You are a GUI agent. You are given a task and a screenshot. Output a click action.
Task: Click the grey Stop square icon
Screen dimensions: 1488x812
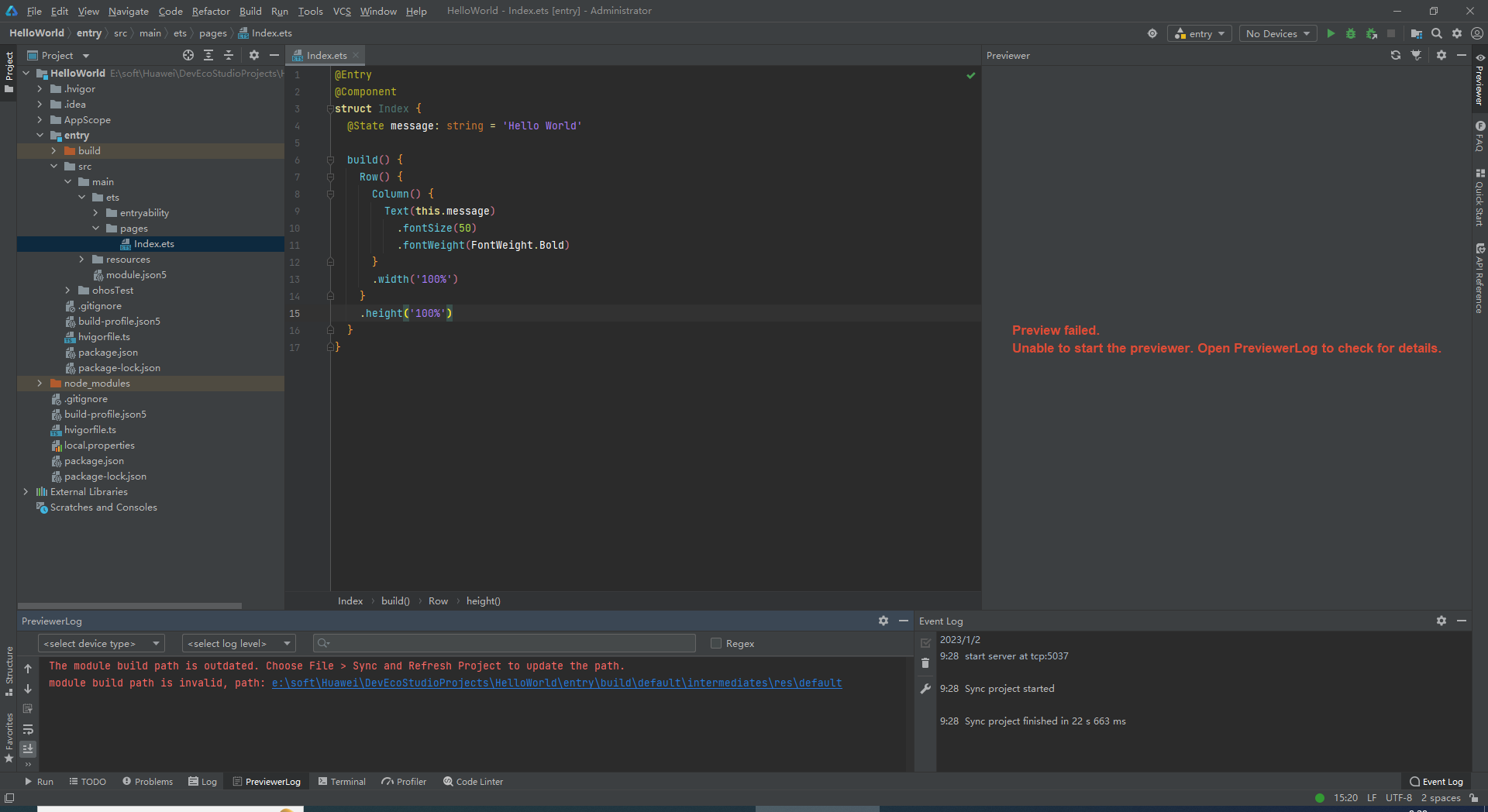[x=1391, y=33]
